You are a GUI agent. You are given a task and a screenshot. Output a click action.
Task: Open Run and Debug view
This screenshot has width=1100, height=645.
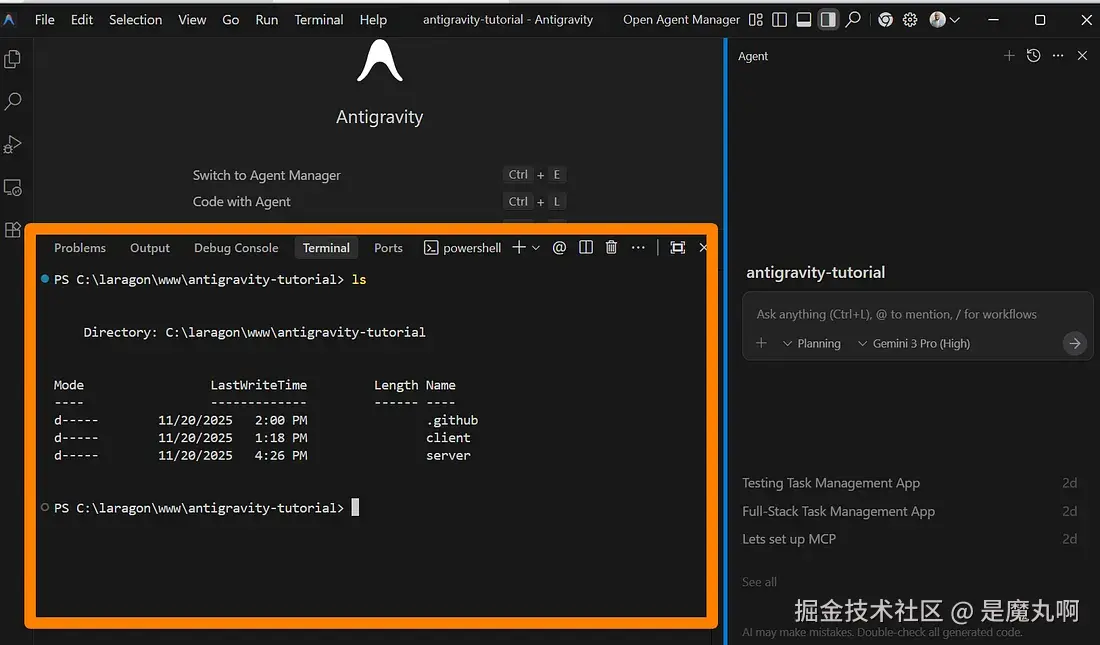point(13,145)
